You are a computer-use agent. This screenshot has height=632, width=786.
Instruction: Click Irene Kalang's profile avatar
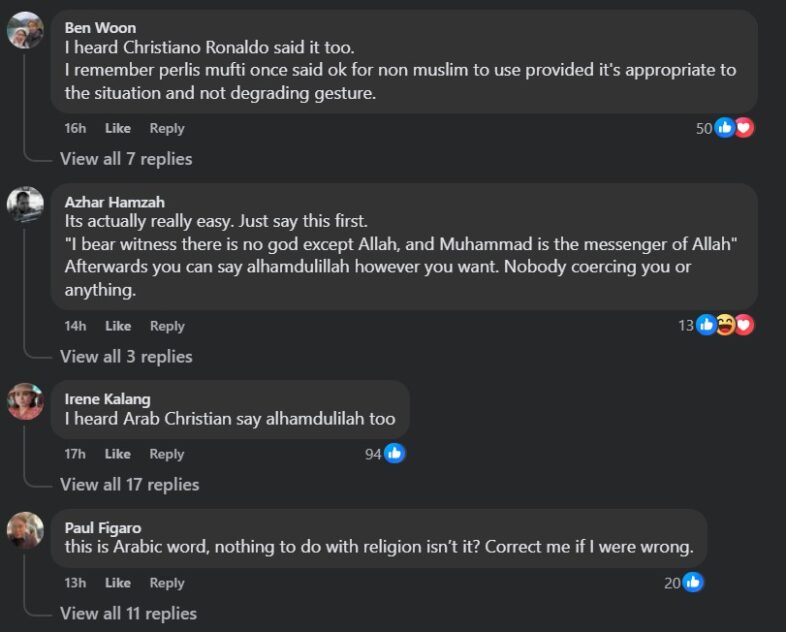25,401
